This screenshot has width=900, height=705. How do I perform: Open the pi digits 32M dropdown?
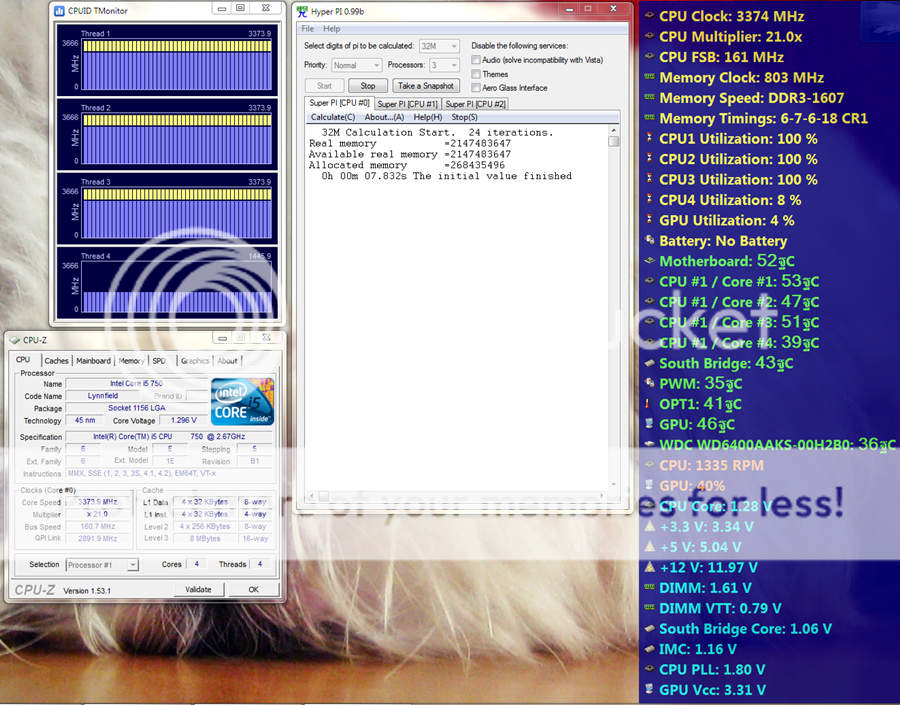point(440,46)
